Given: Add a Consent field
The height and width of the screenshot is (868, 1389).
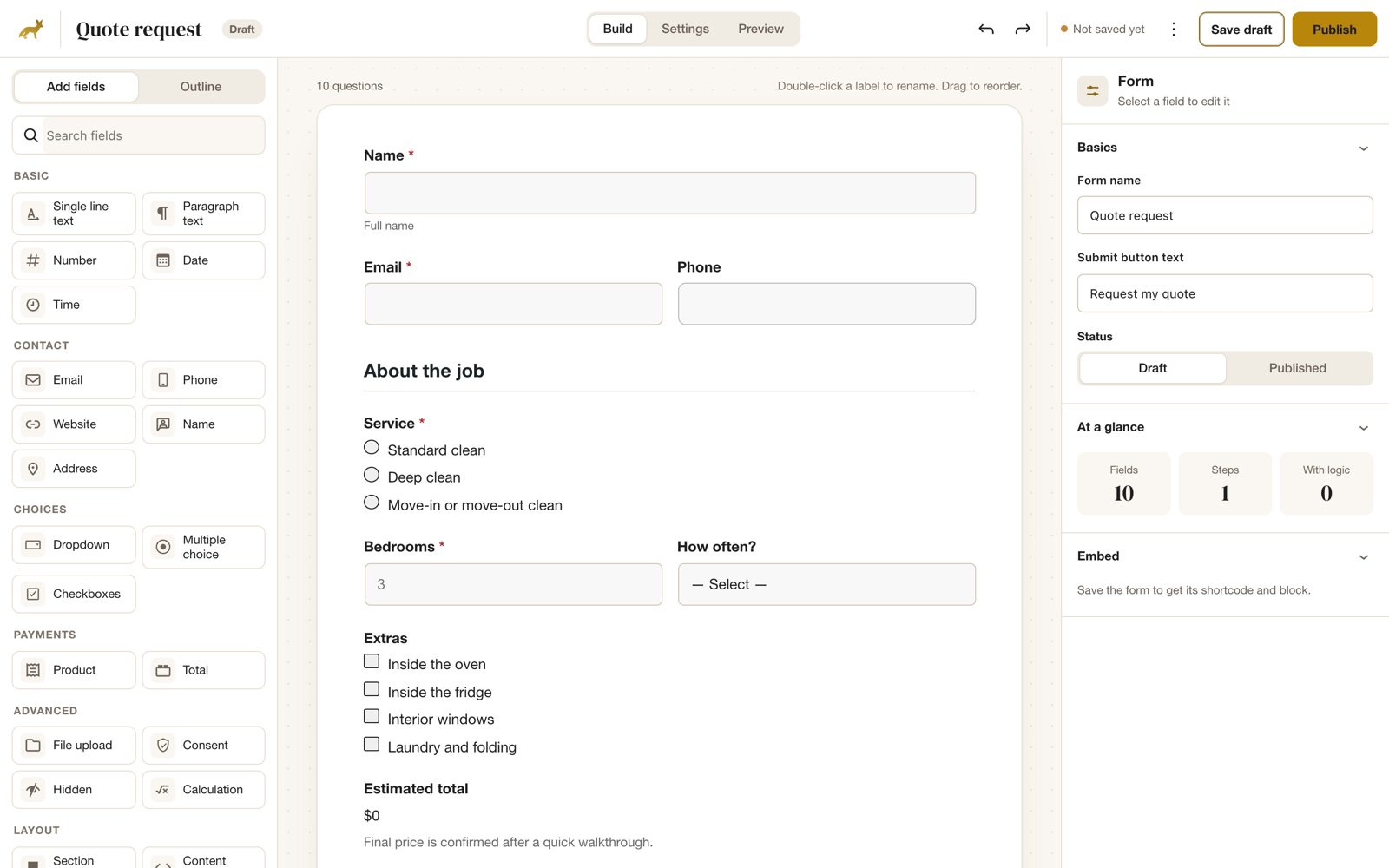Looking at the screenshot, I should tap(203, 746).
